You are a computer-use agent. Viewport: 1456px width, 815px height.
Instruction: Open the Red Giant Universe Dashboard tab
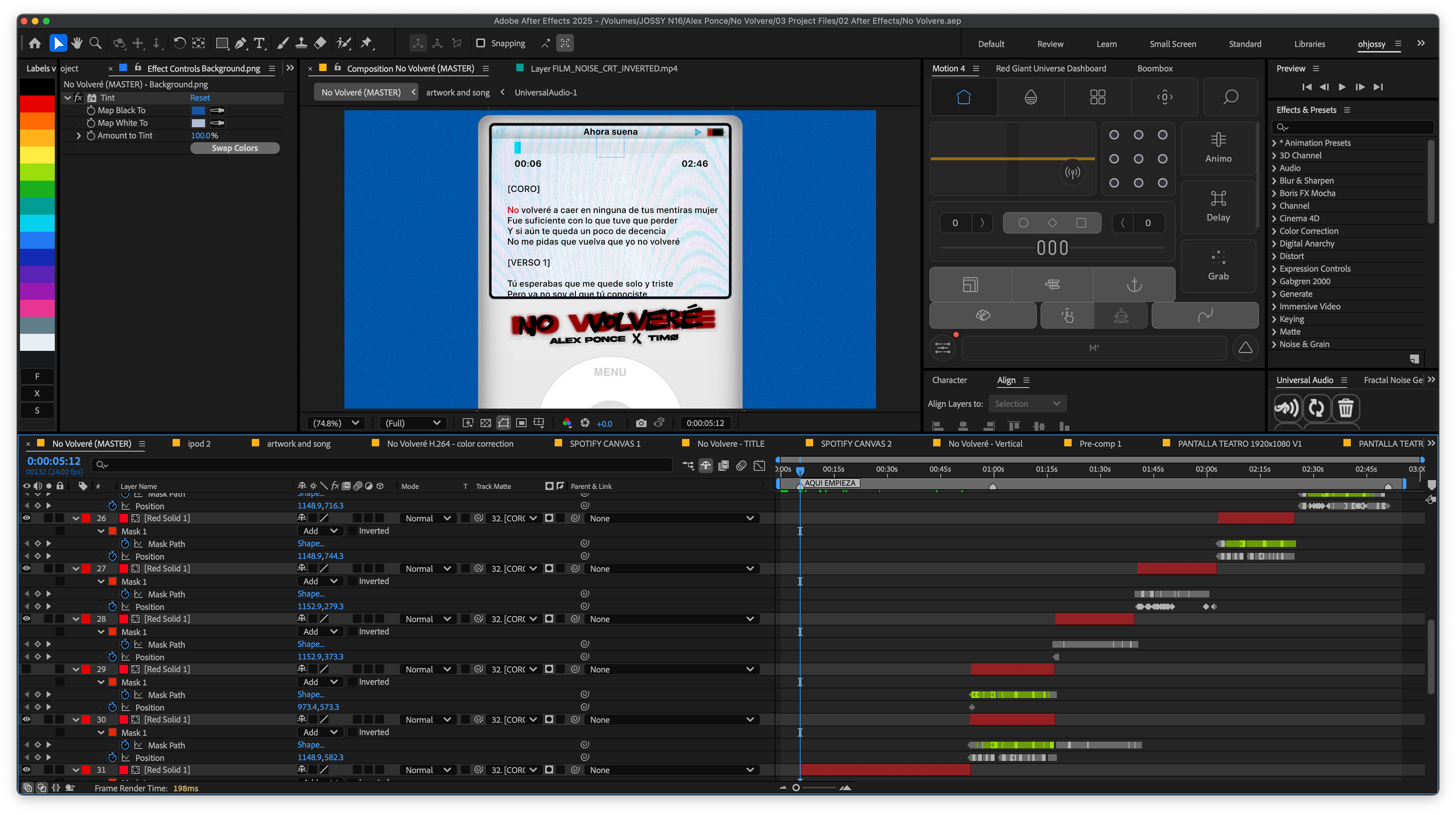[x=1050, y=68]
